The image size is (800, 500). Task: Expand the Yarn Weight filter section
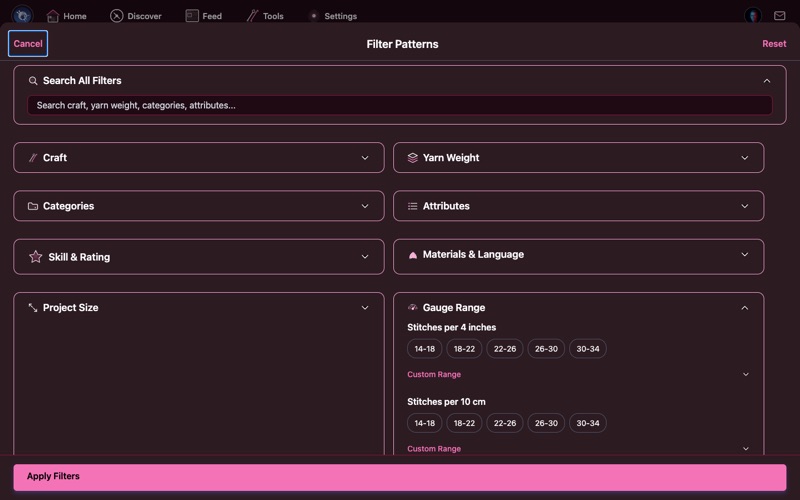(x=578, y=158)
